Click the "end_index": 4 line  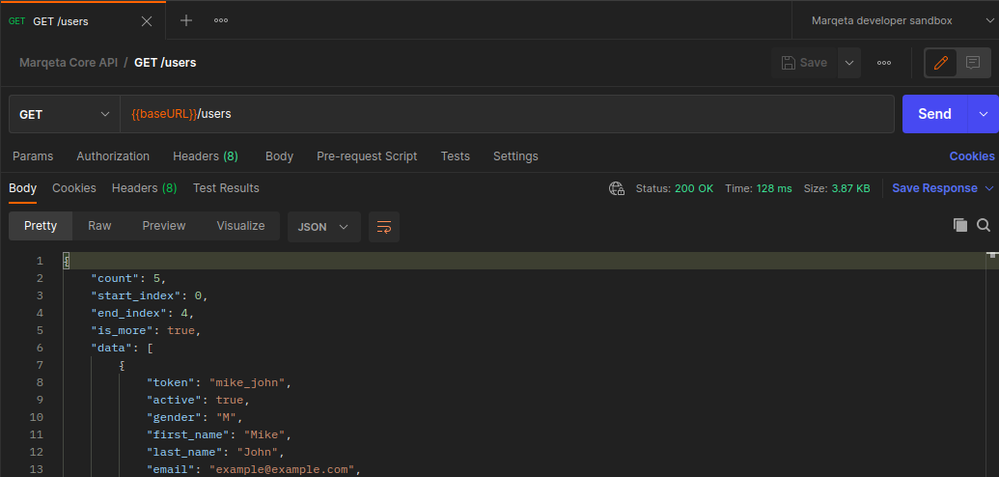142,313
